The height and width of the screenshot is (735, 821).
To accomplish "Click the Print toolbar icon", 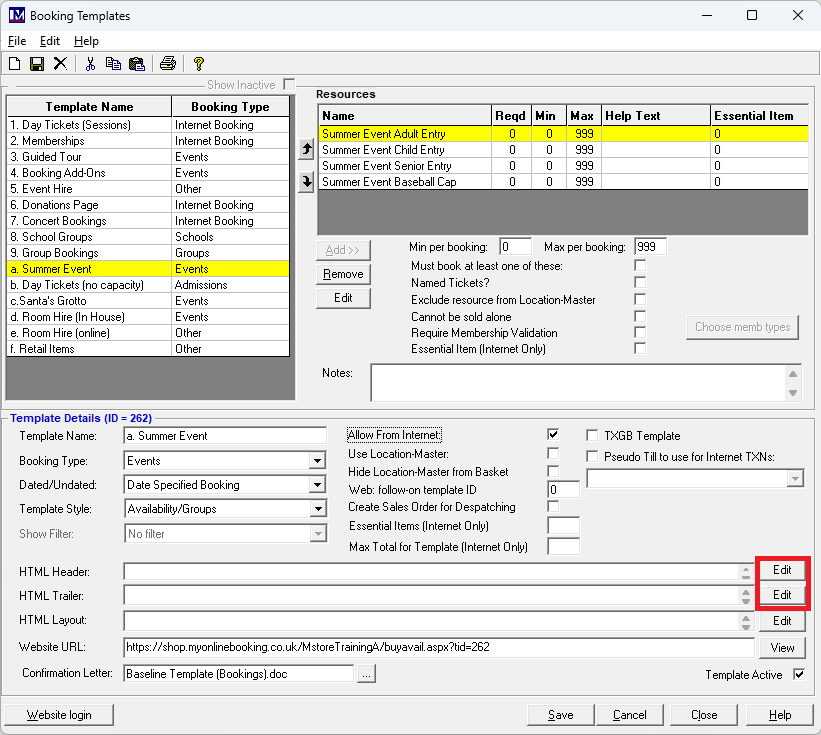I will [168, 64].
